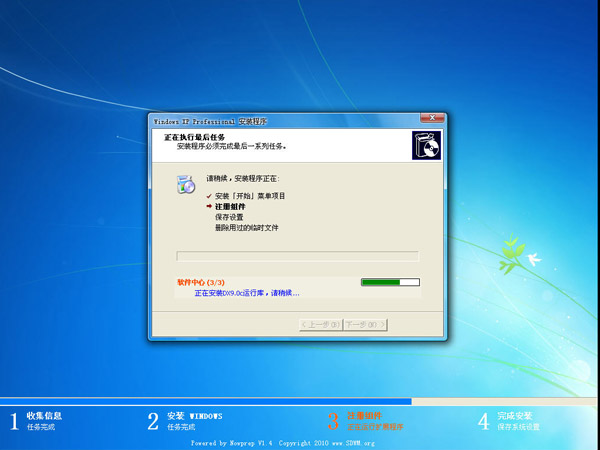Click the red checkmark next to 安装「开始」菜单项目
The image size is (600, 450).
[209, 196]
